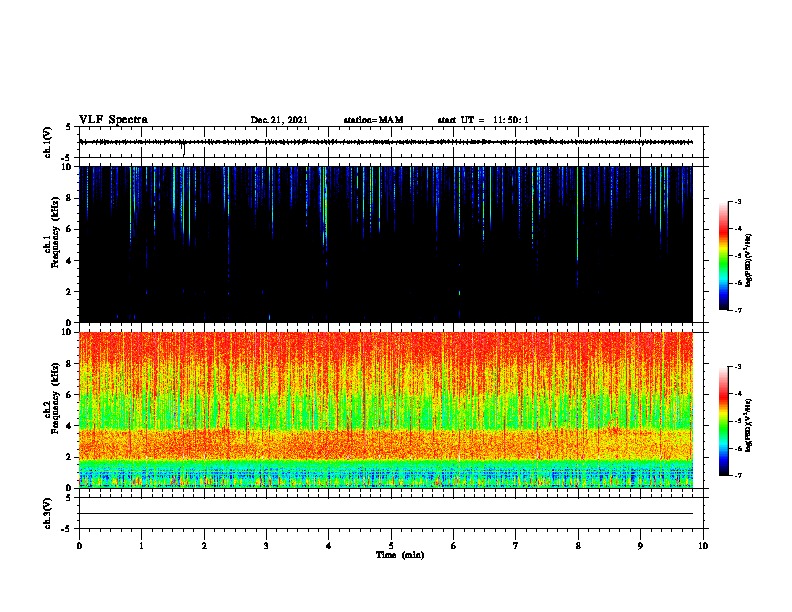Click the color scale bar beside ch.1 spectrogram
The width and height of the screenshot is (792, 612).
(x=724, y=256)
